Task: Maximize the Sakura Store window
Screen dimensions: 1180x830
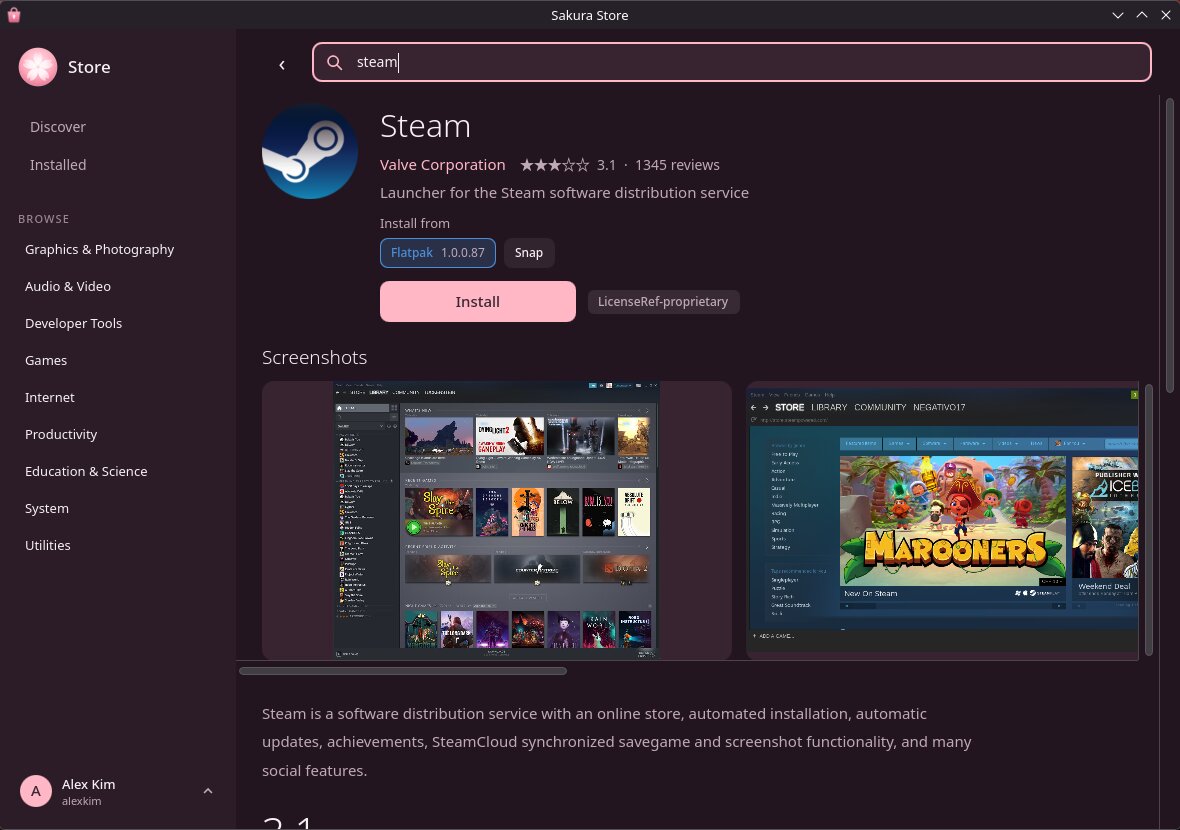Action: click(1142, 15)
